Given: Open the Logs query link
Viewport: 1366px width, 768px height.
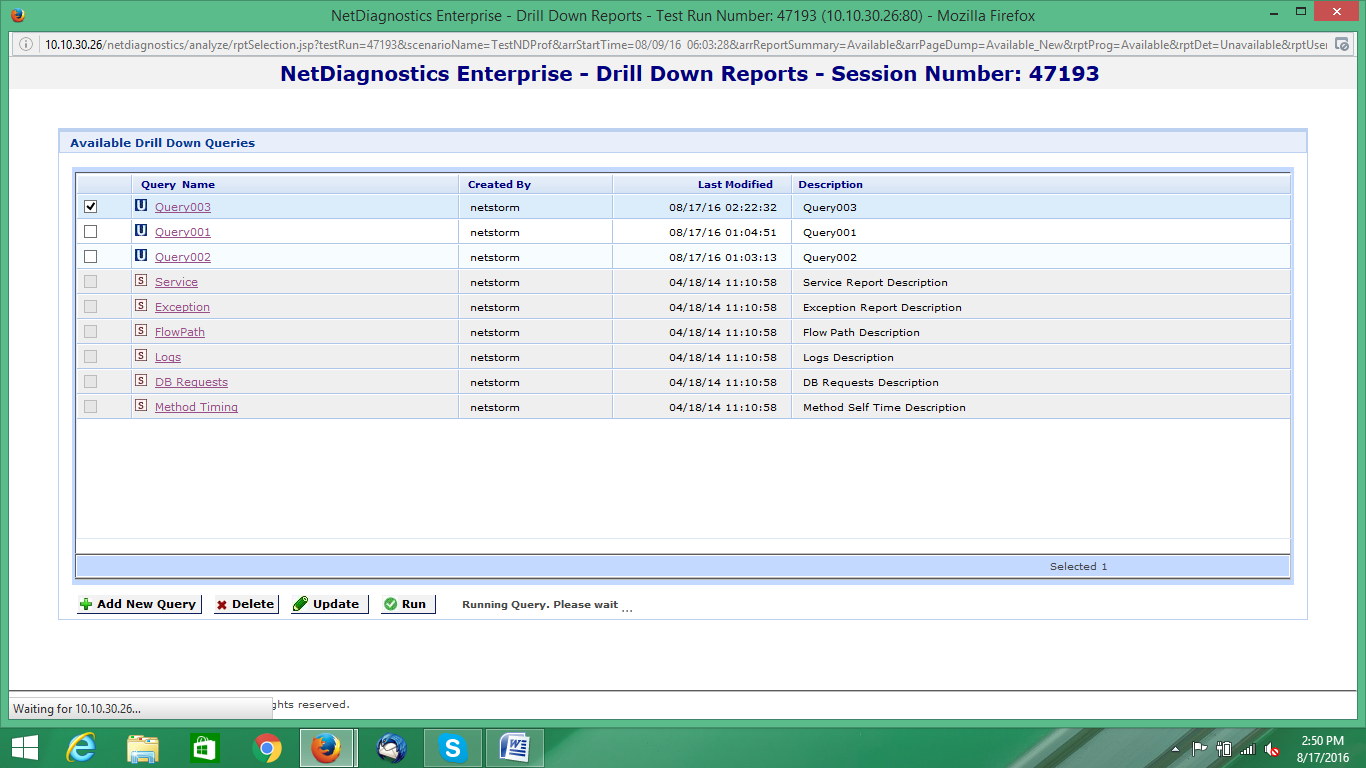Looking at the screenshot, I should (x=168, y=357).
